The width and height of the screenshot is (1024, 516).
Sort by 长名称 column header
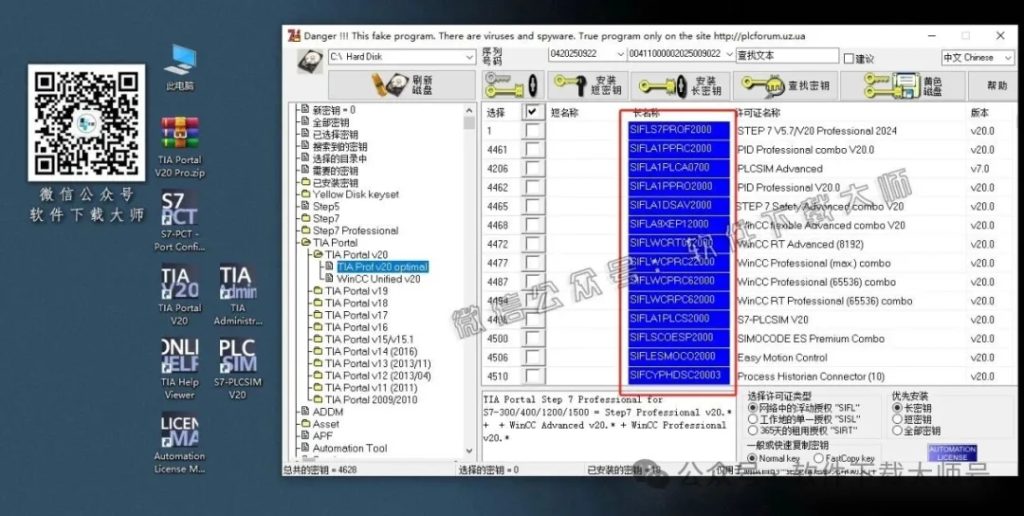(647, 113)
